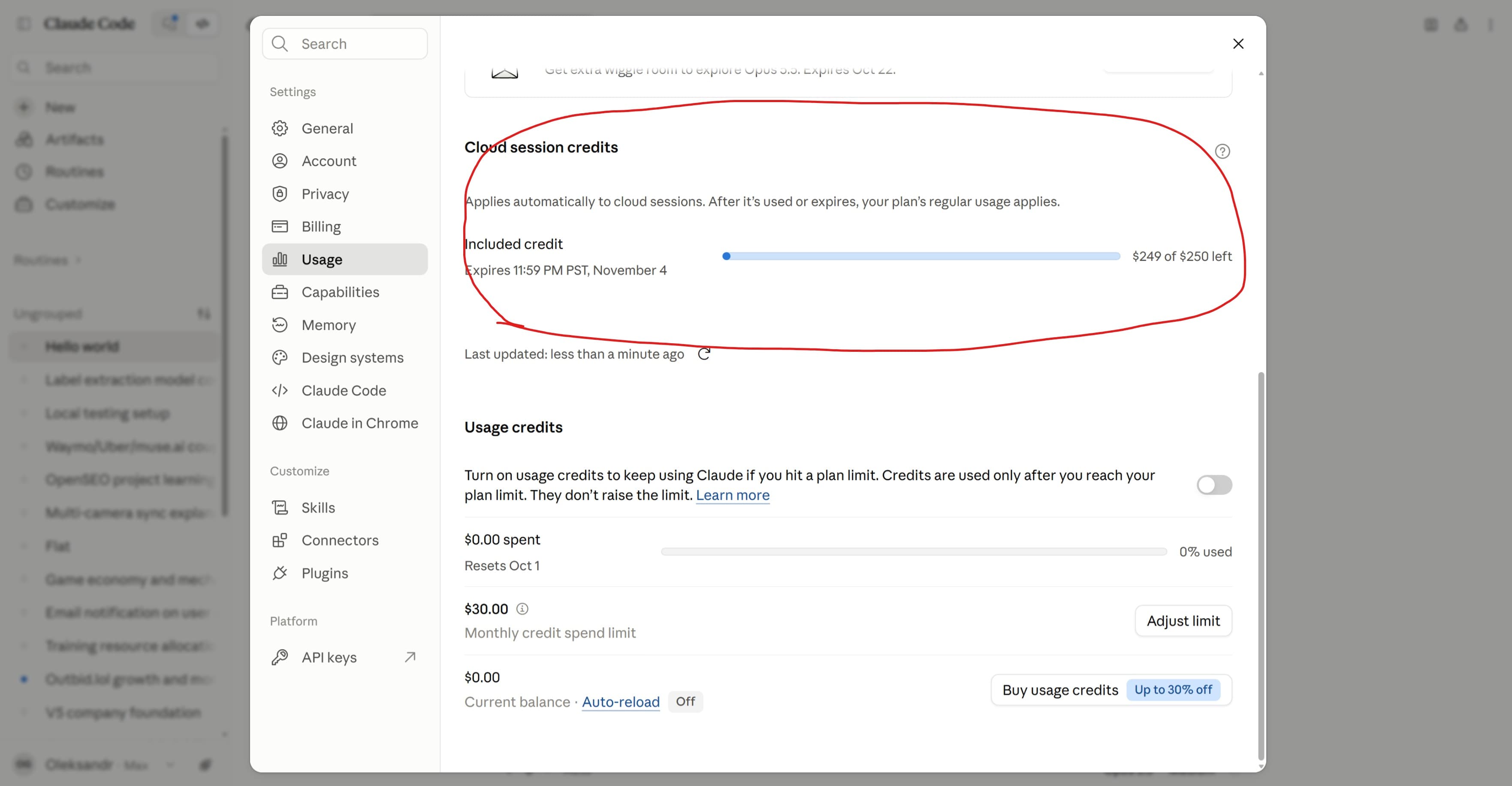
Task: Click the Adjust limit button
Action: pos(1183,620)
